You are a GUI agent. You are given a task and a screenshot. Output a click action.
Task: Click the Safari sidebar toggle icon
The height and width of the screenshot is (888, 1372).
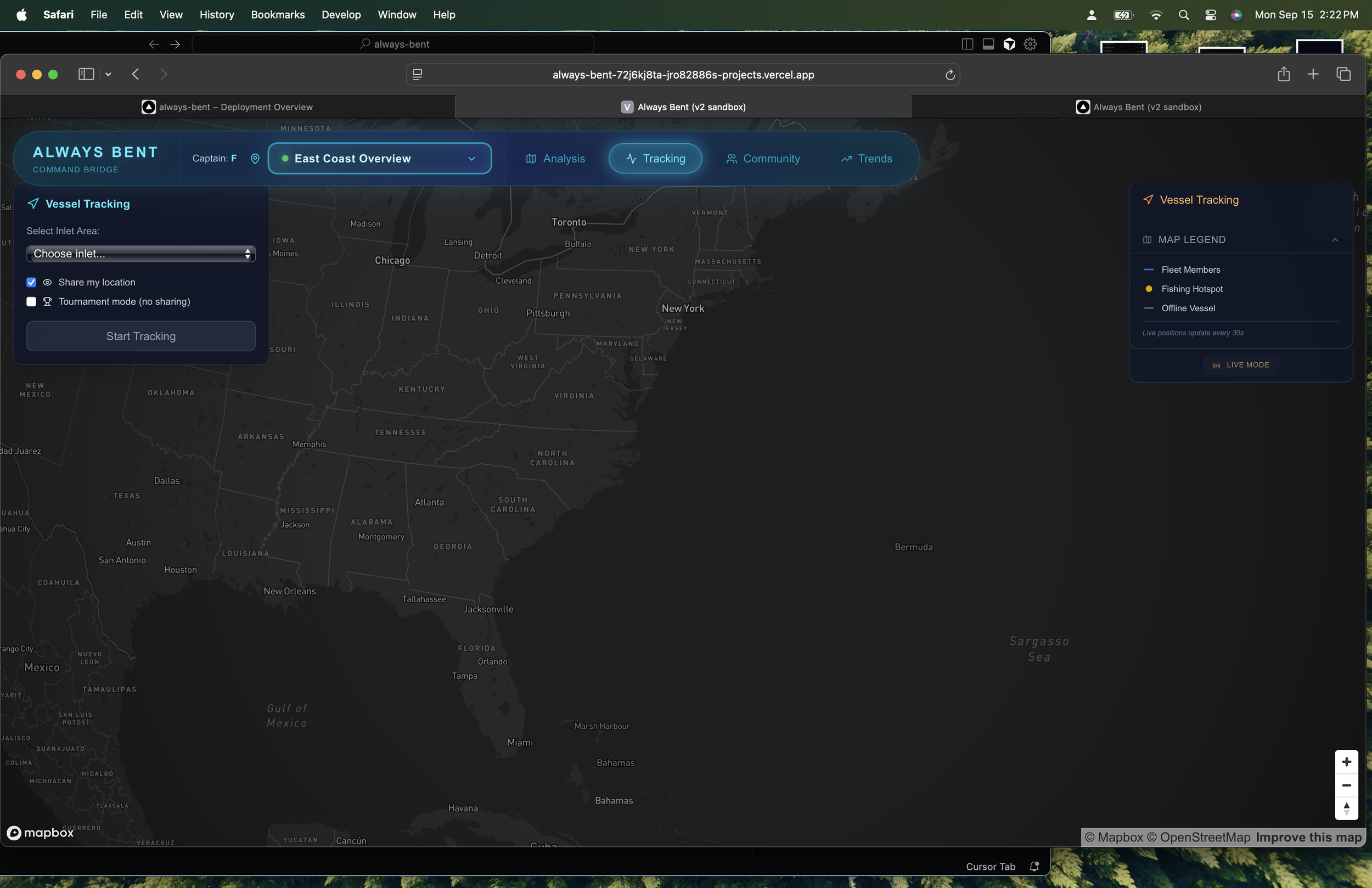click(86, 75)
